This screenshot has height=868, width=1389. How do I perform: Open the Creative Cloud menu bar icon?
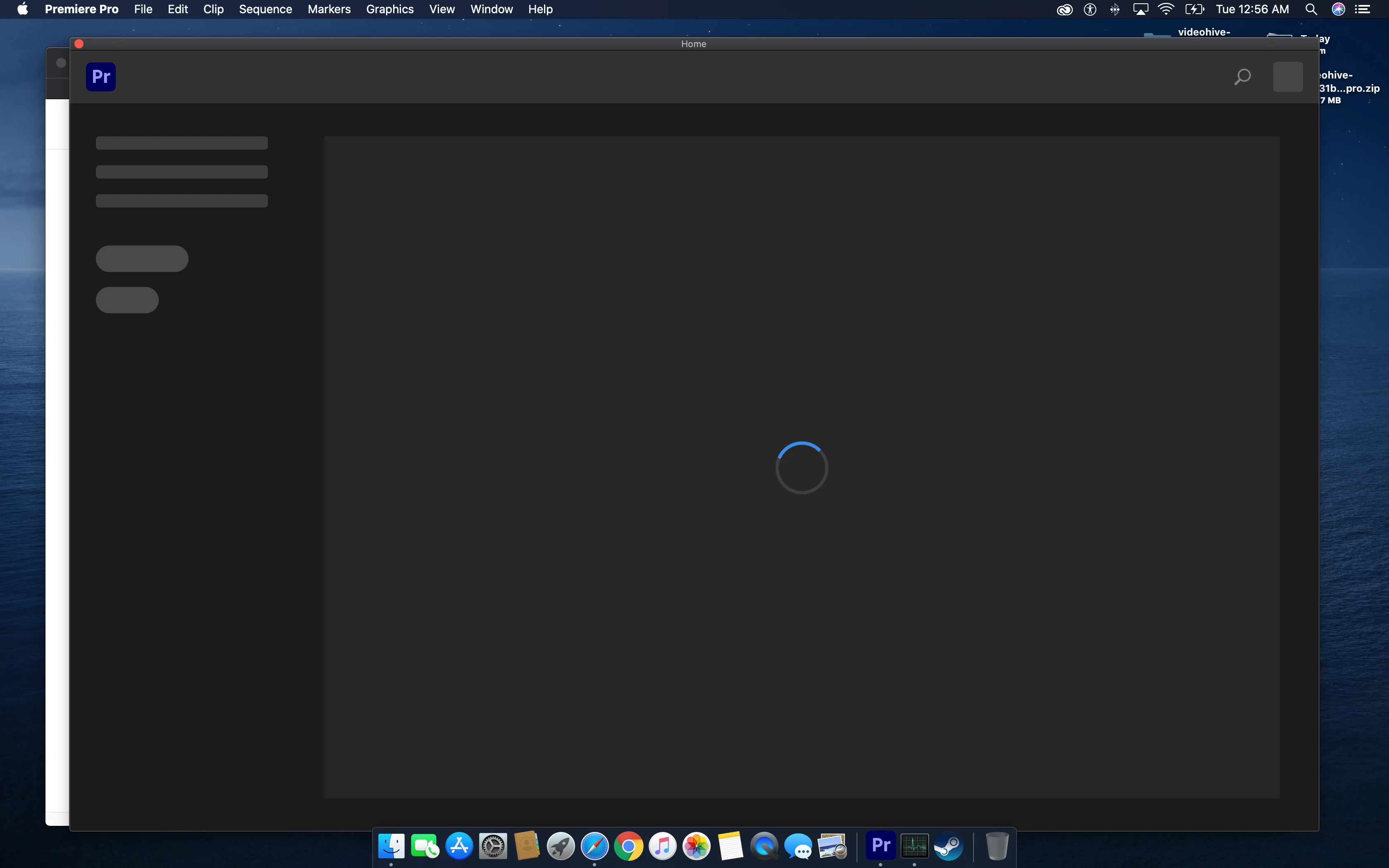1064,9
